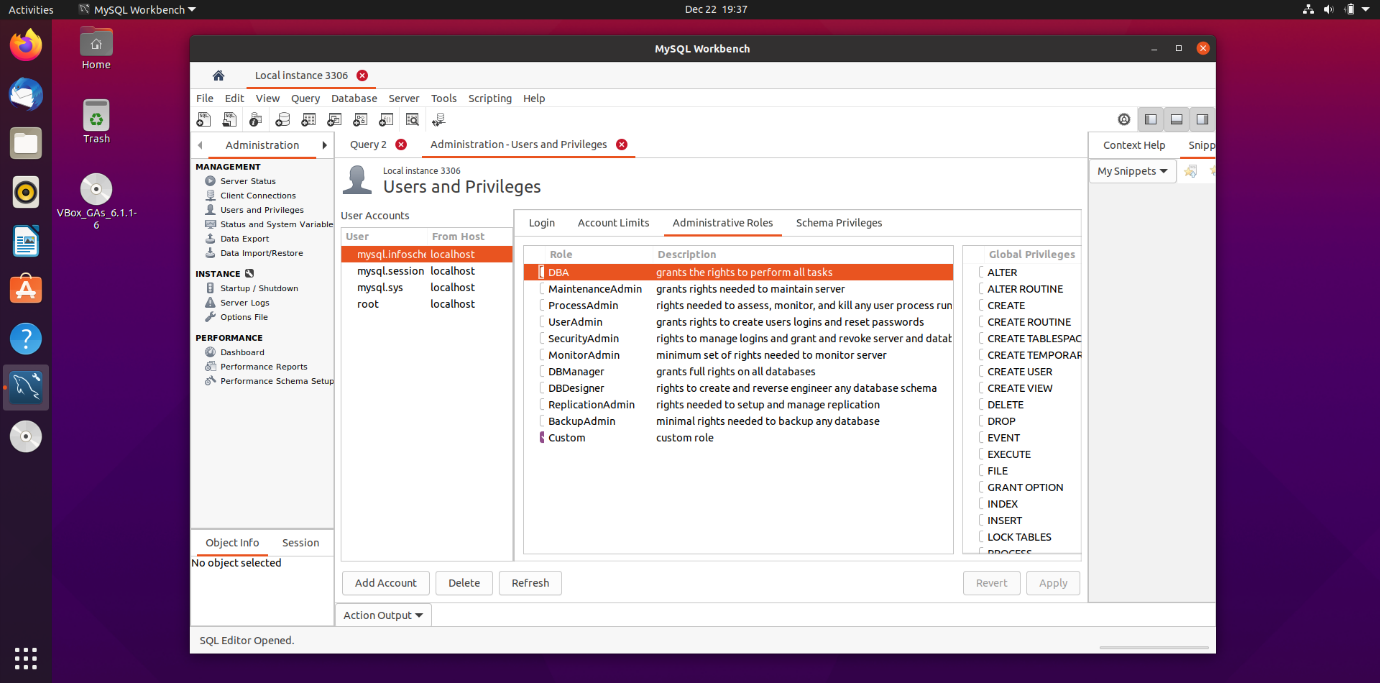Click the Add Account button
This screenshot has width=1380, height=683.
[385, 583]
